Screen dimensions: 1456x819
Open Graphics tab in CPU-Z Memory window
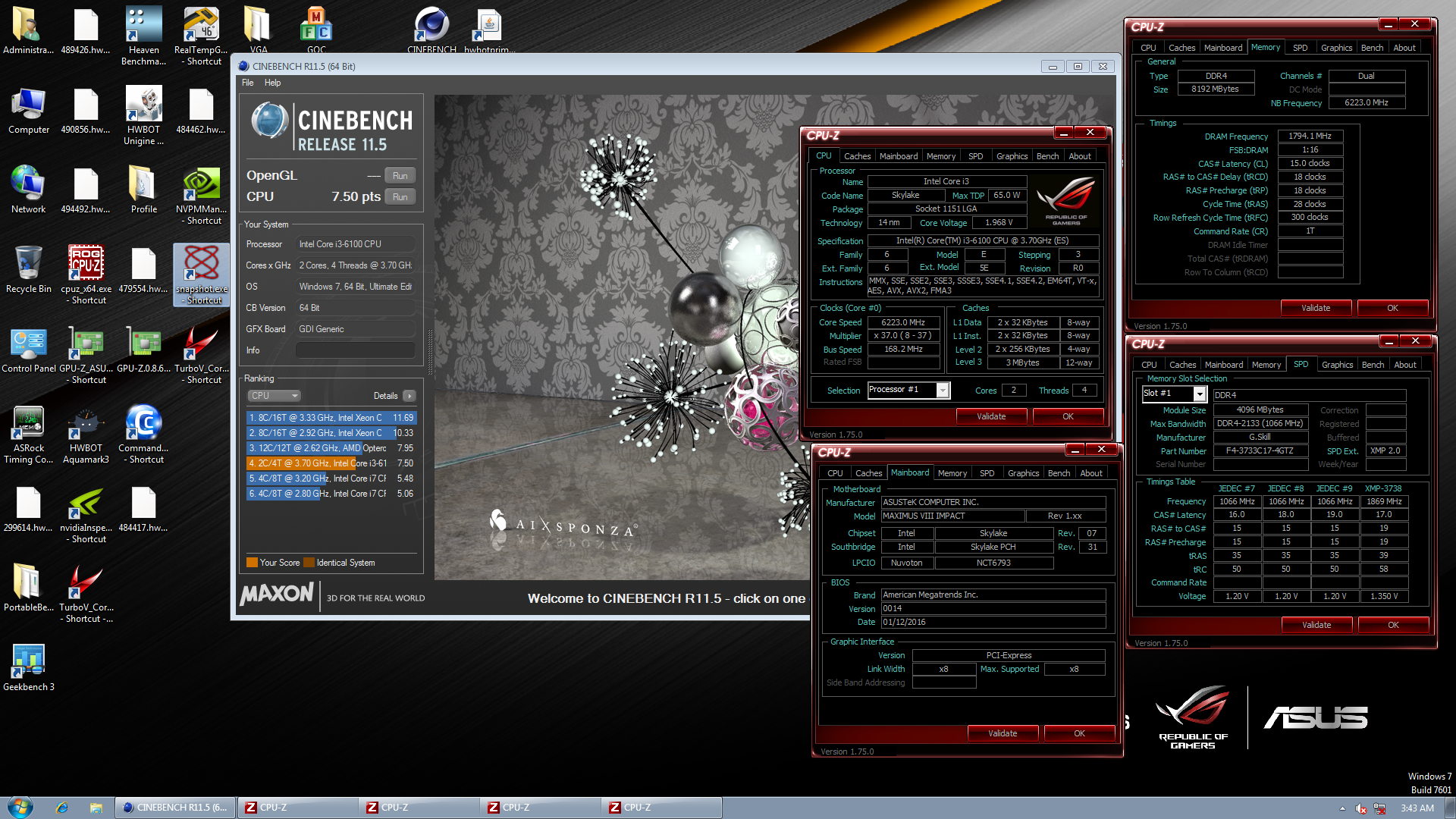pyautogui.click(x=1336, y=48)
